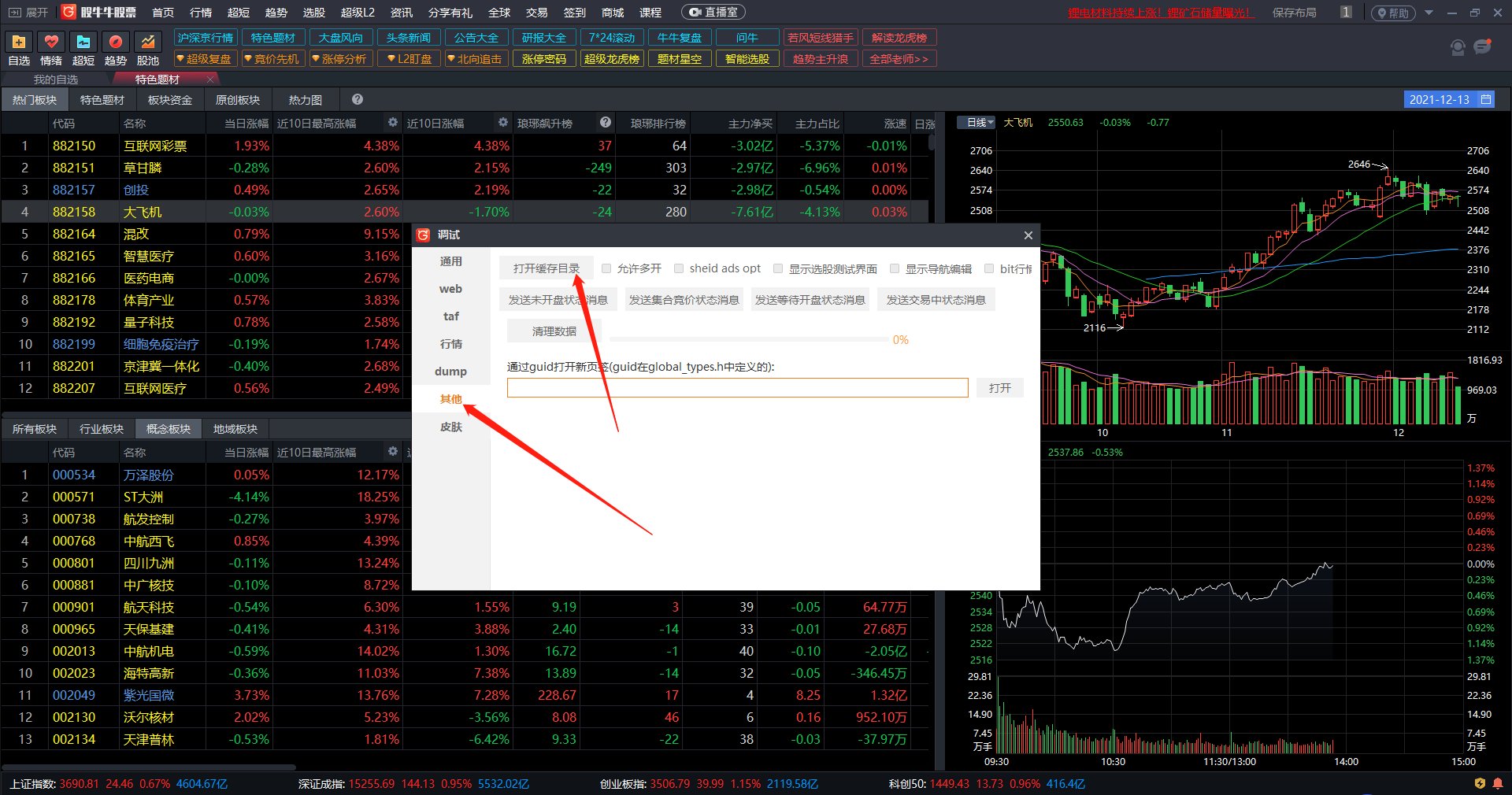Switch to the 热力图 tab
The width and height of the screenshot is (1512, 795).
(x=306, y=99)
